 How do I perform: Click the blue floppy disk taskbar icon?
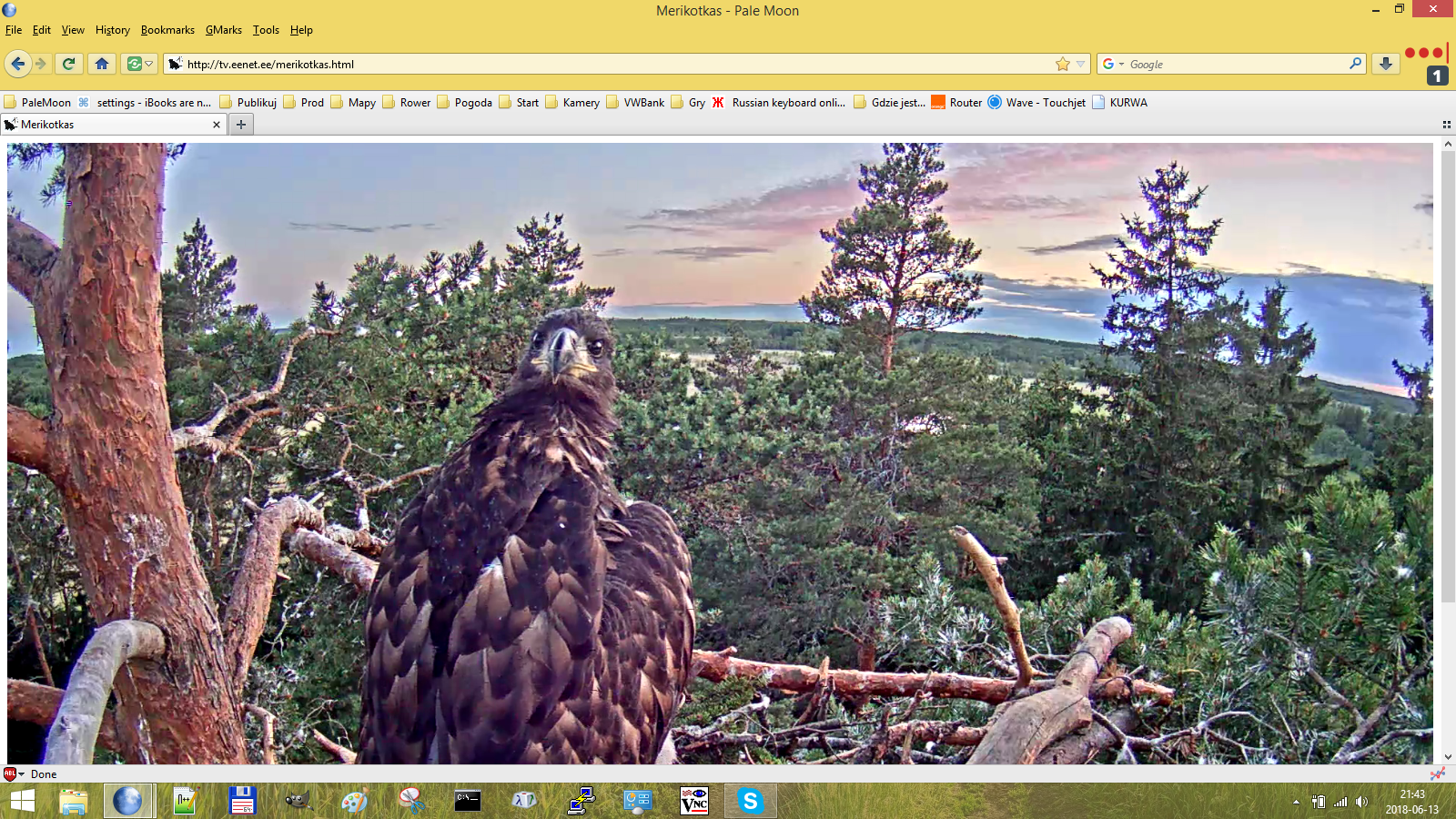[242, 801]
